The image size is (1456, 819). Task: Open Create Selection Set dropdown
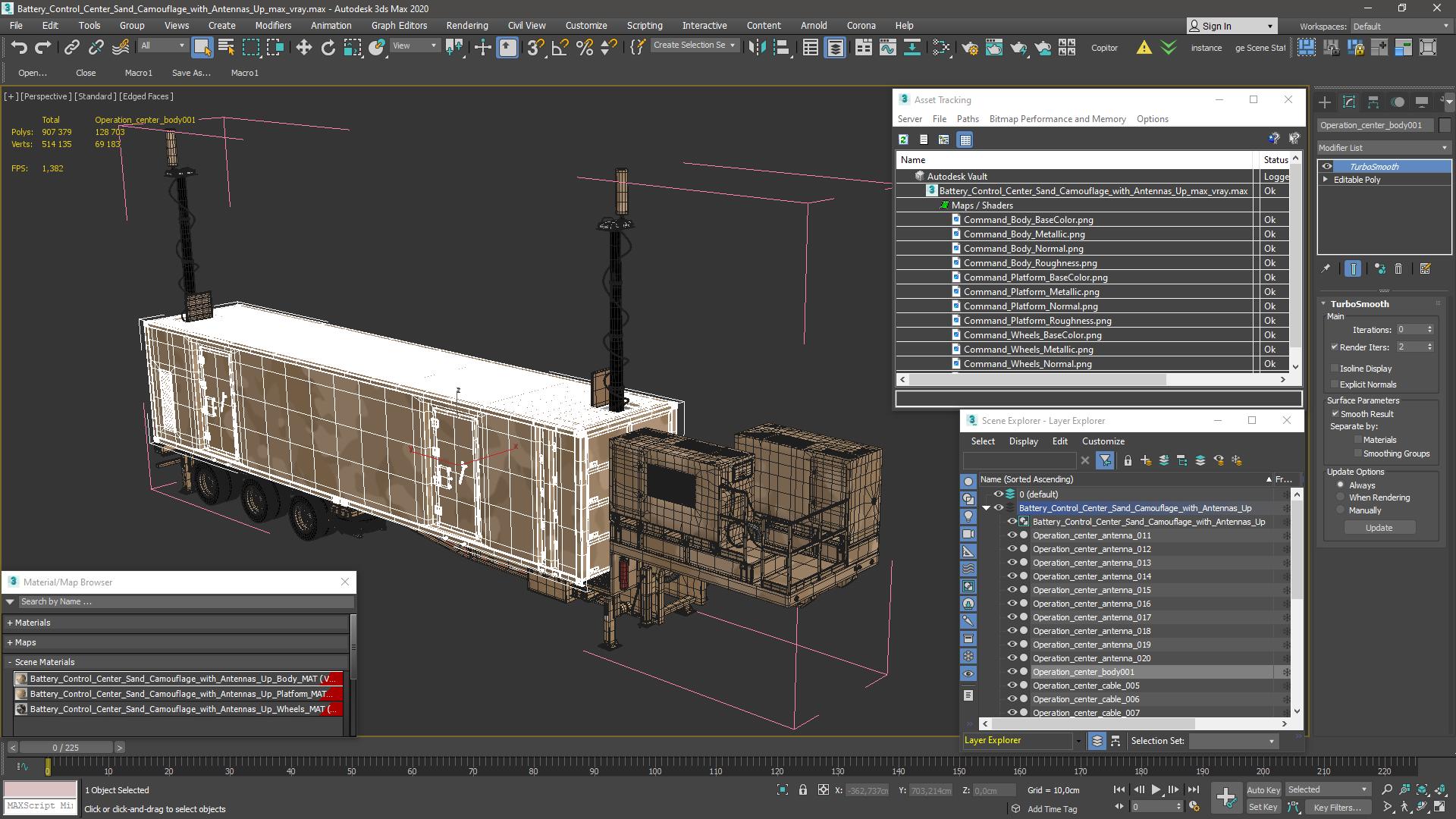[694, 45]
